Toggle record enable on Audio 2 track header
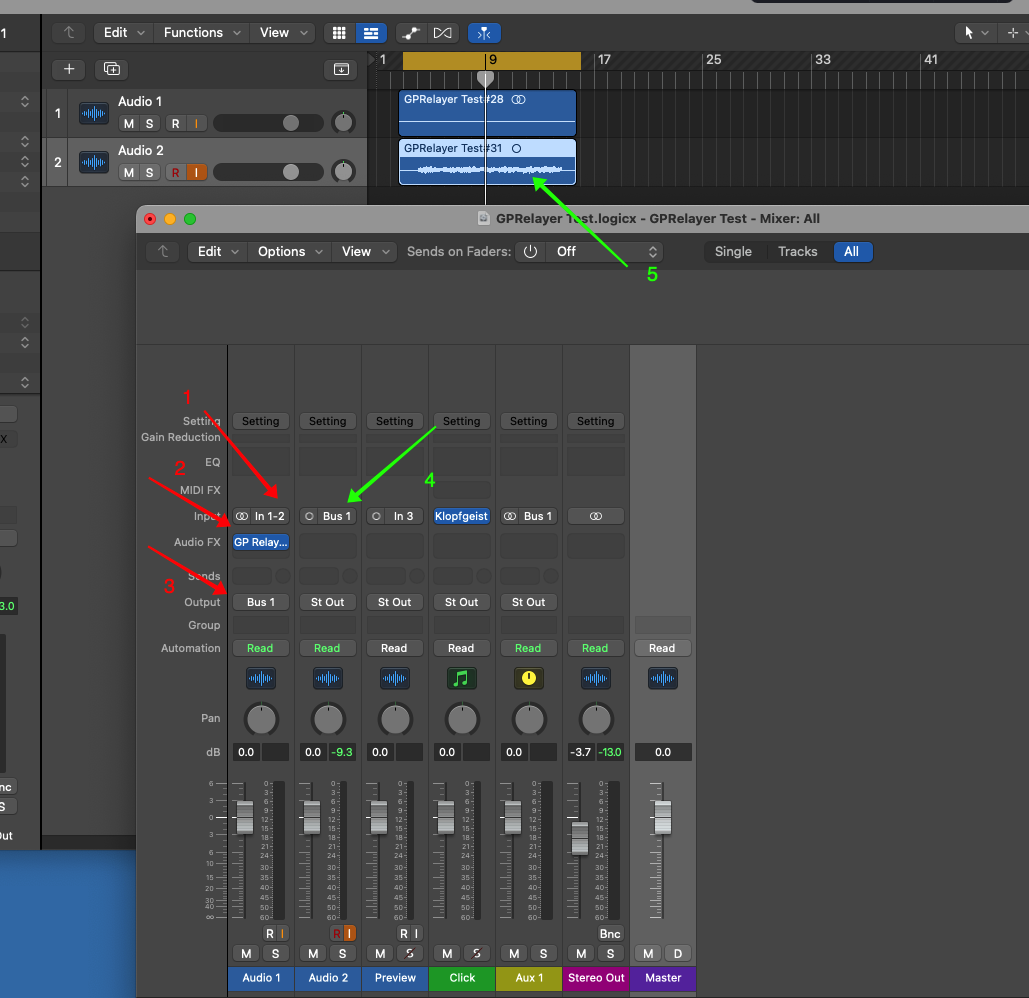This screenshot has width=1029, height=998. (176, 173)
